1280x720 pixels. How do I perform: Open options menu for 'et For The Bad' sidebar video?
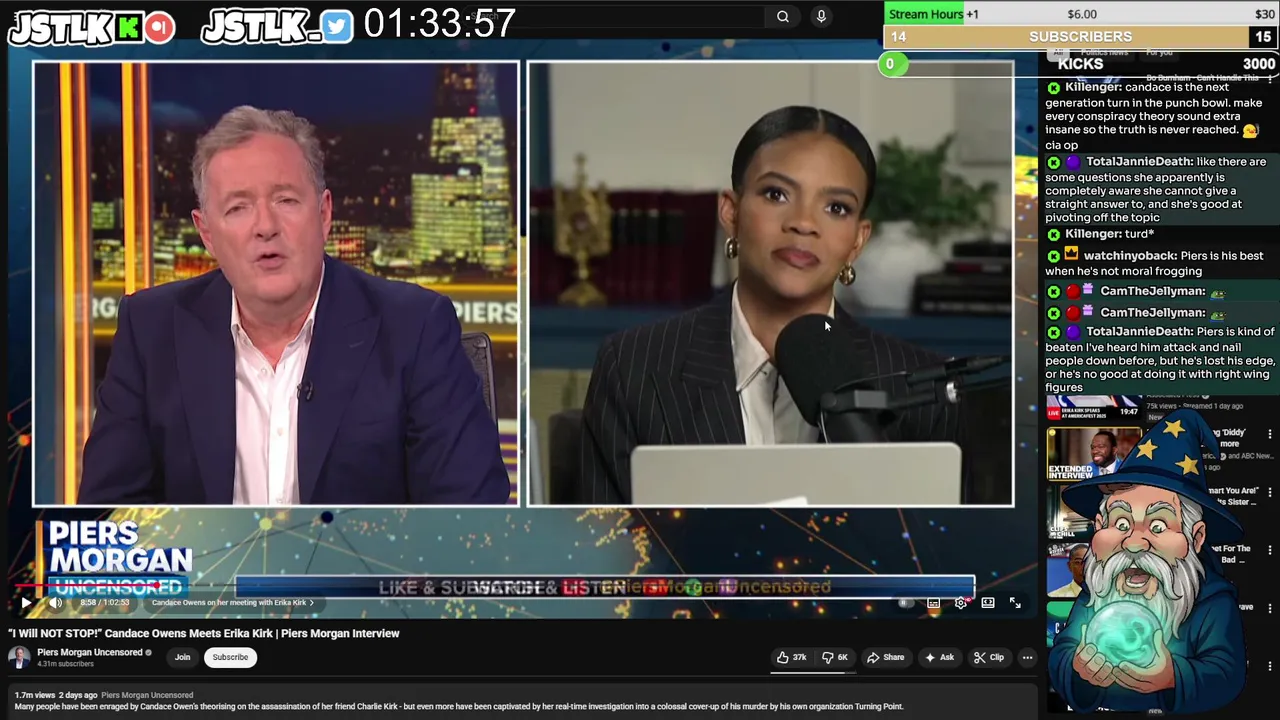click(1270, 551)
